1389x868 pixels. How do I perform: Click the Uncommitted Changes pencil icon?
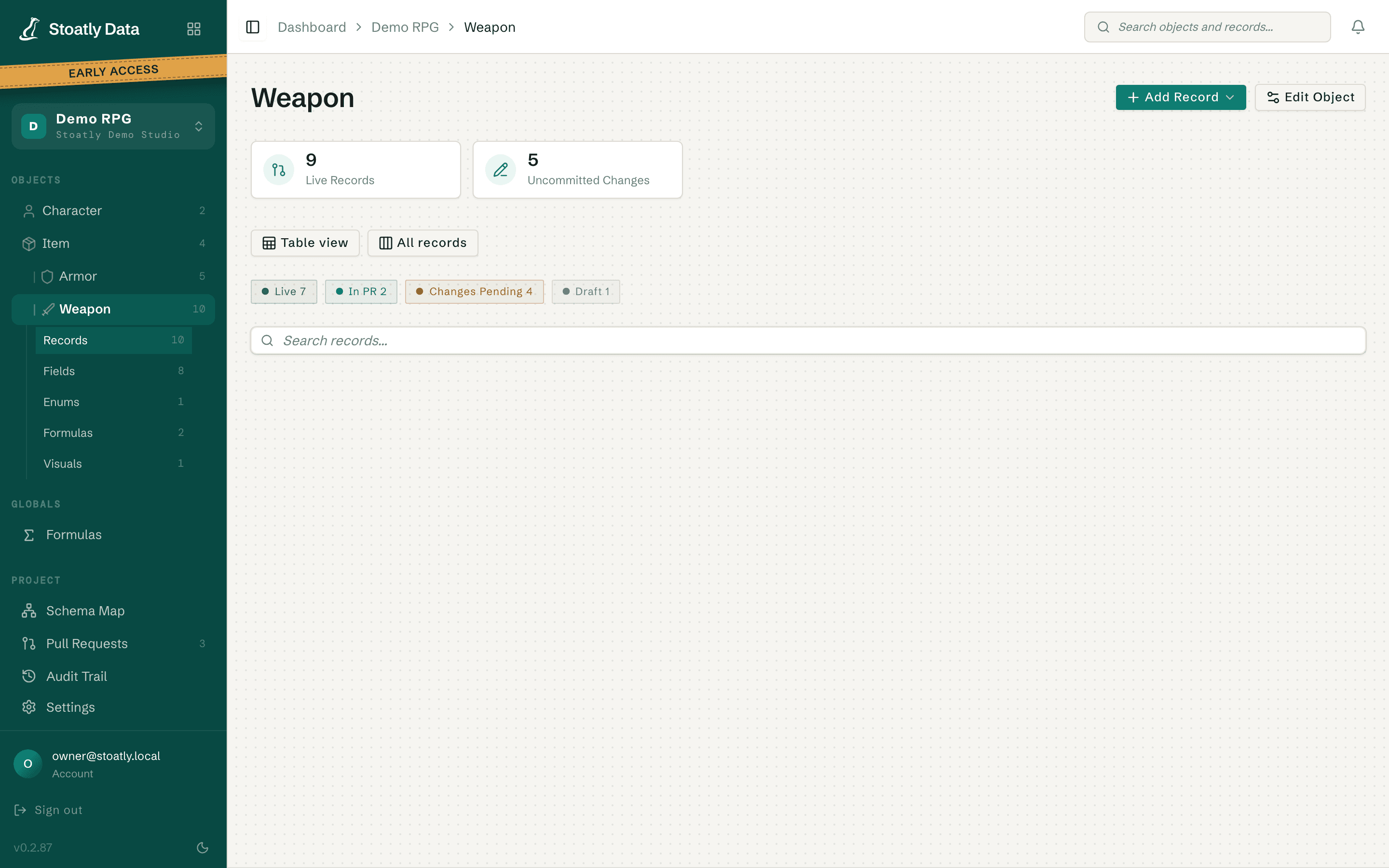pos(500,170)
